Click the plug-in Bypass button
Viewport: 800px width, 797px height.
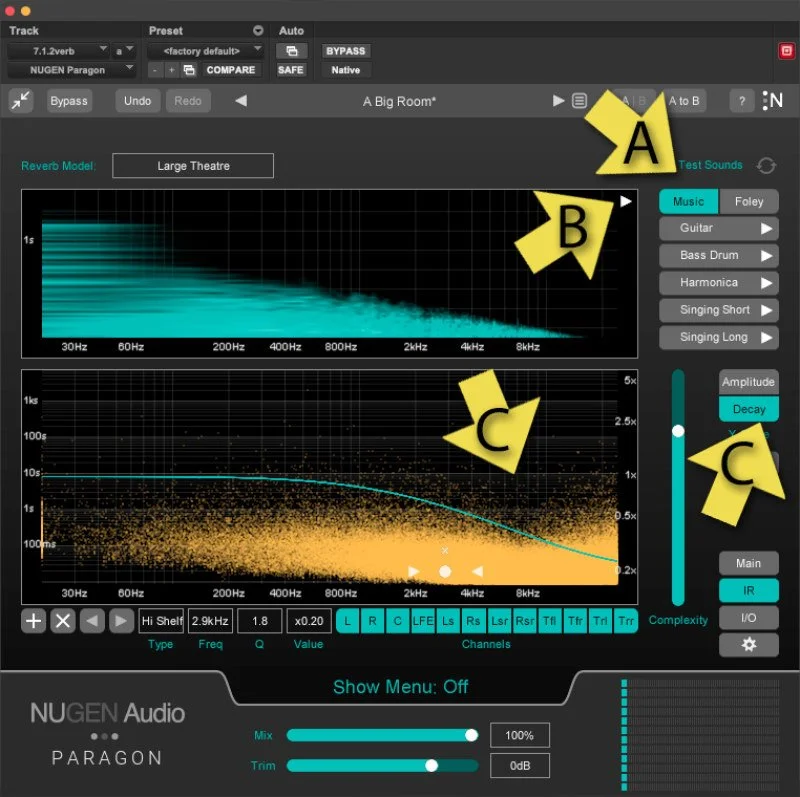click(69, 101)
